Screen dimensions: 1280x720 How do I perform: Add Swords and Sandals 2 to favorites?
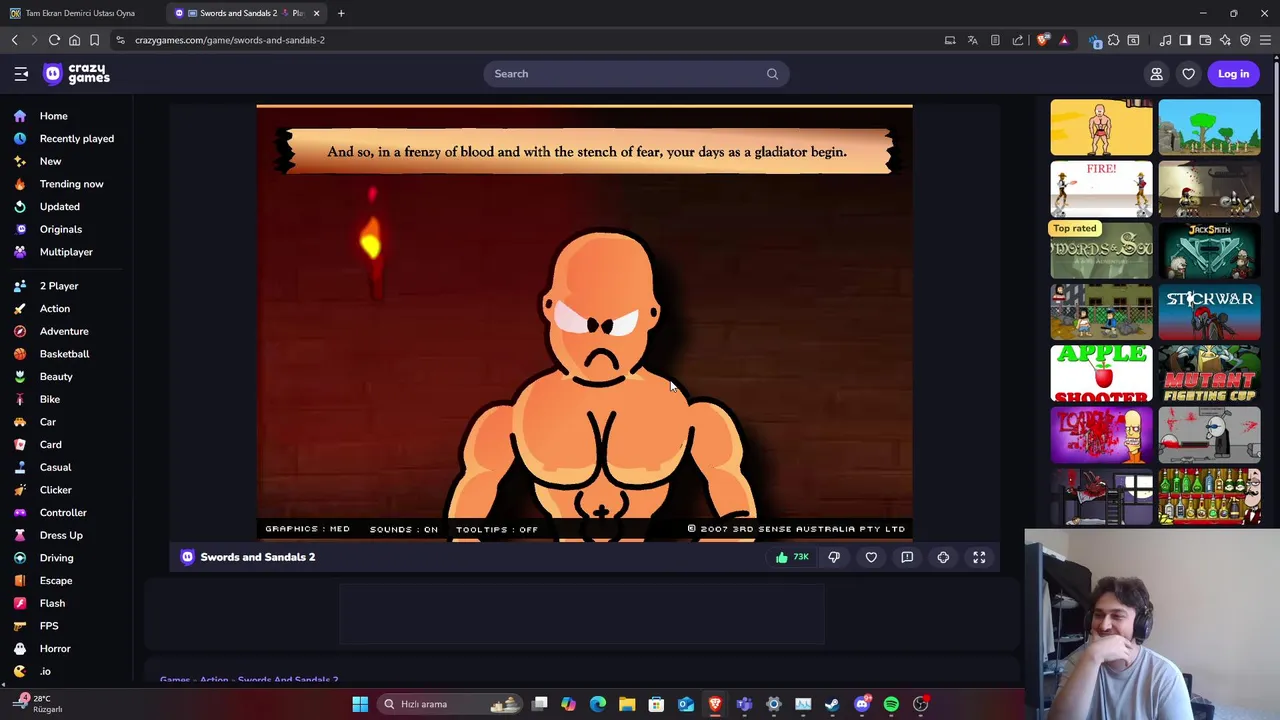coord(871,557)
